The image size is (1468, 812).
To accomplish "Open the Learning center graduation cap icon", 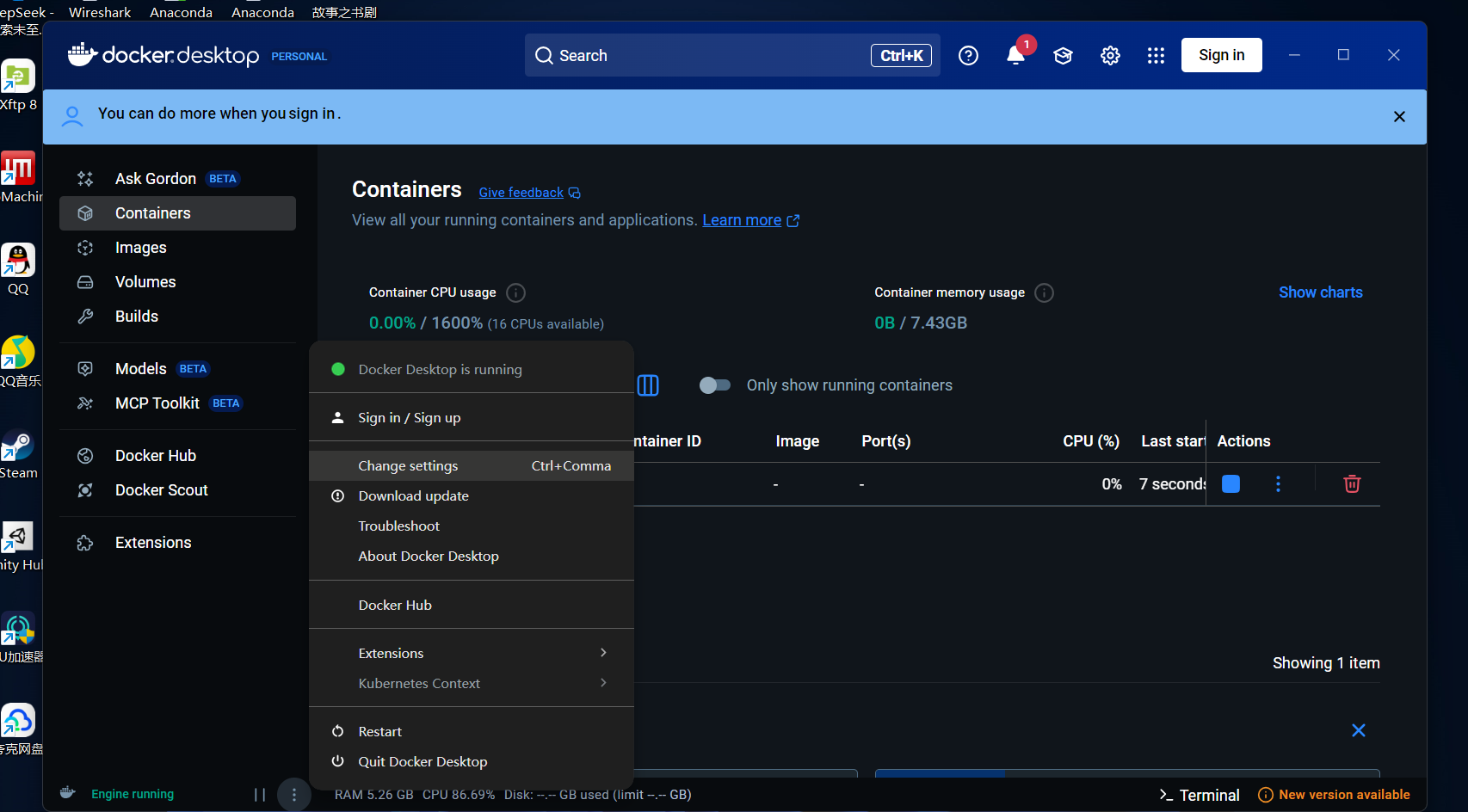I will pyautogui.click(x=1063, y=56).
